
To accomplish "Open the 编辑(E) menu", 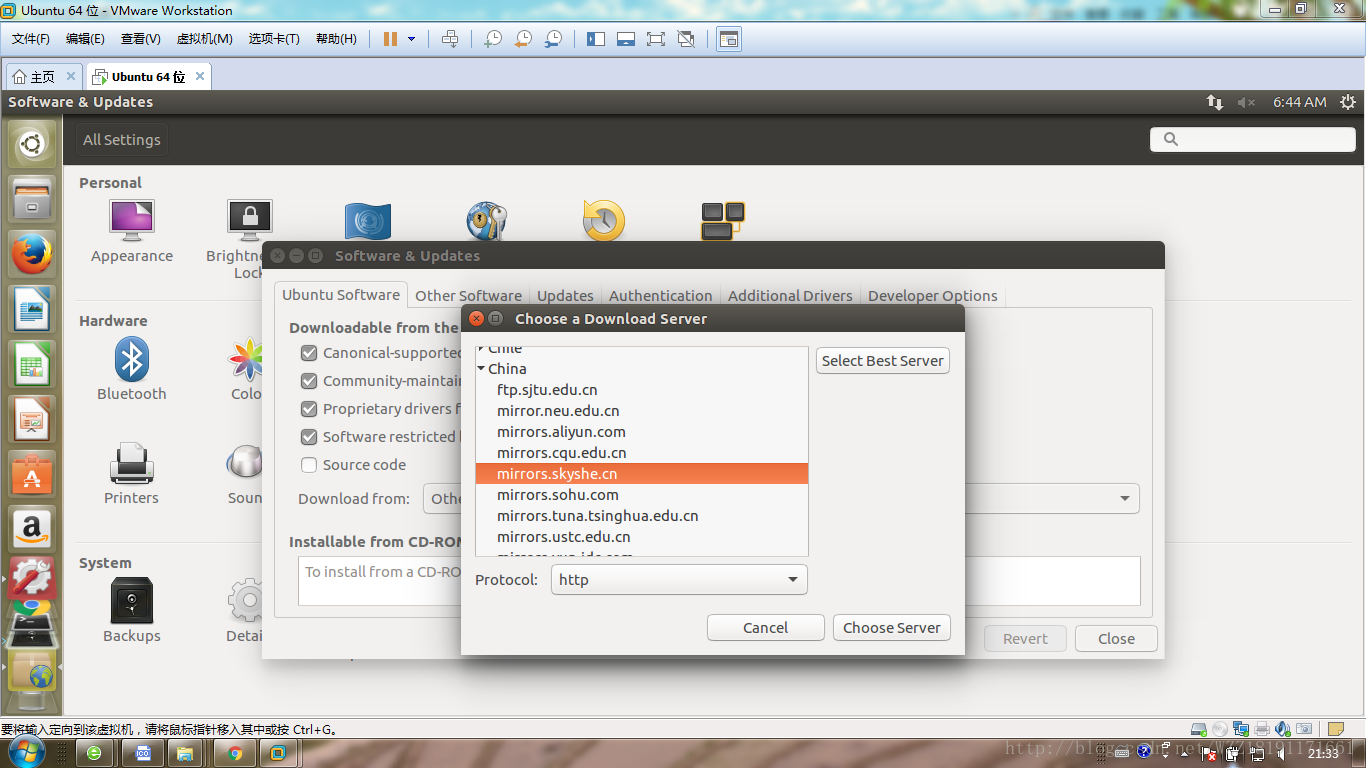I will (85, 39).
